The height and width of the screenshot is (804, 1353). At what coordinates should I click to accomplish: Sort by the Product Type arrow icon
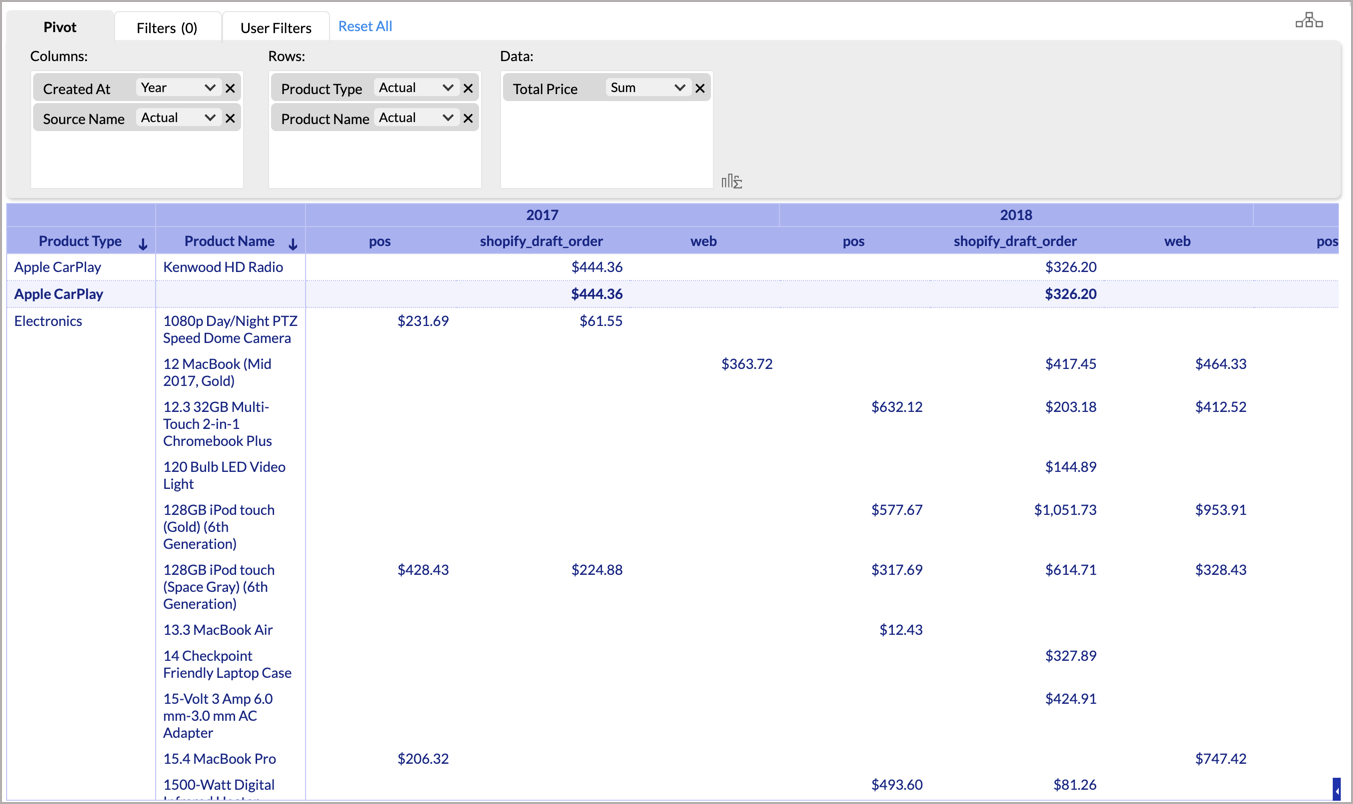[143, 243]
